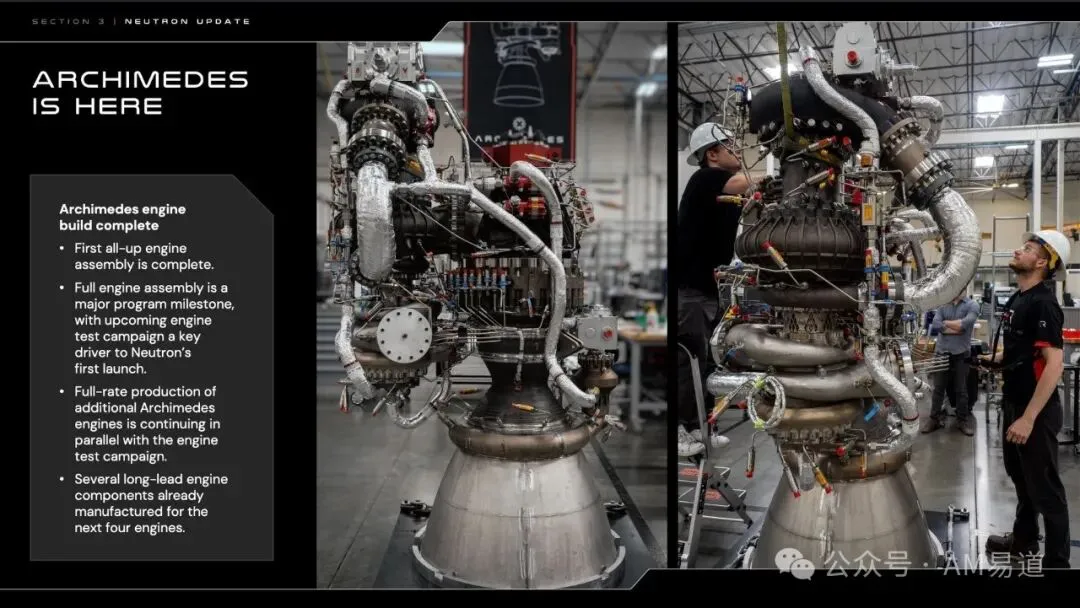
Task: Select the "Full-rate production" bullet paragraph
Action: pyautogui.click(x=141, y=423)
